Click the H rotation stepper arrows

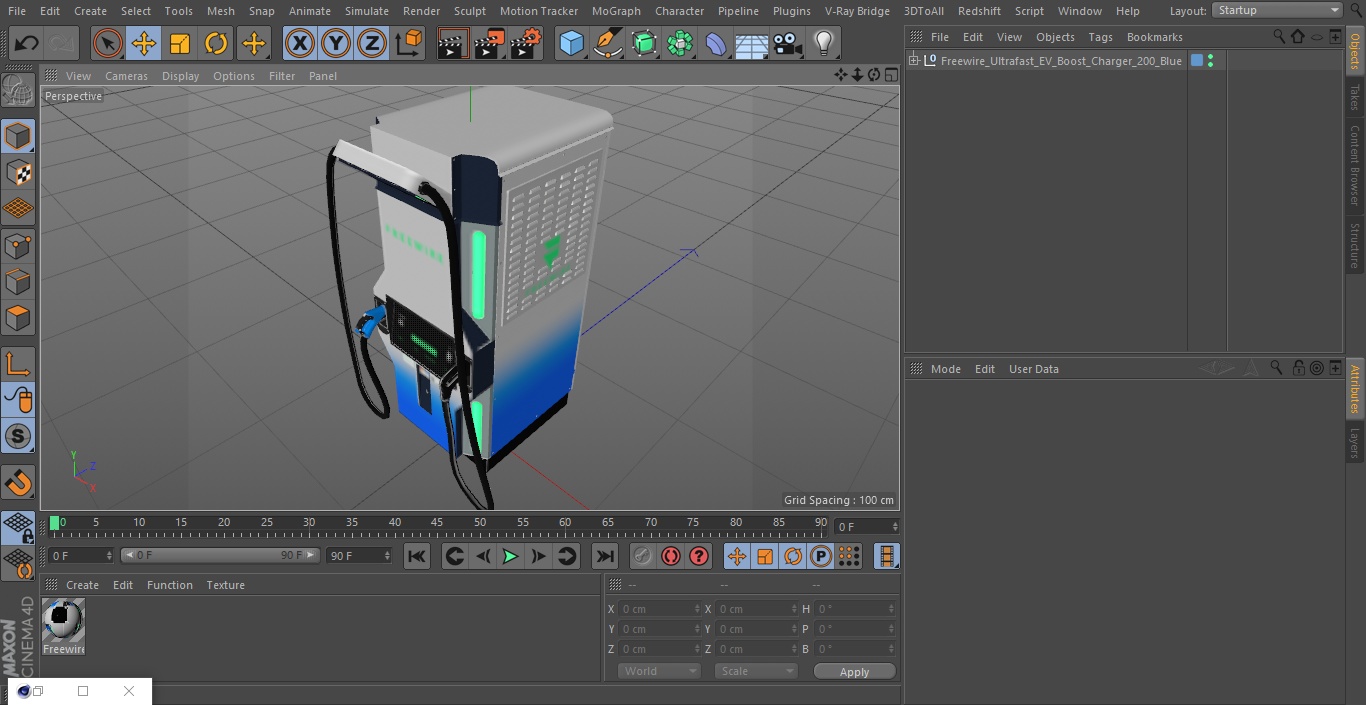[893, 609]
